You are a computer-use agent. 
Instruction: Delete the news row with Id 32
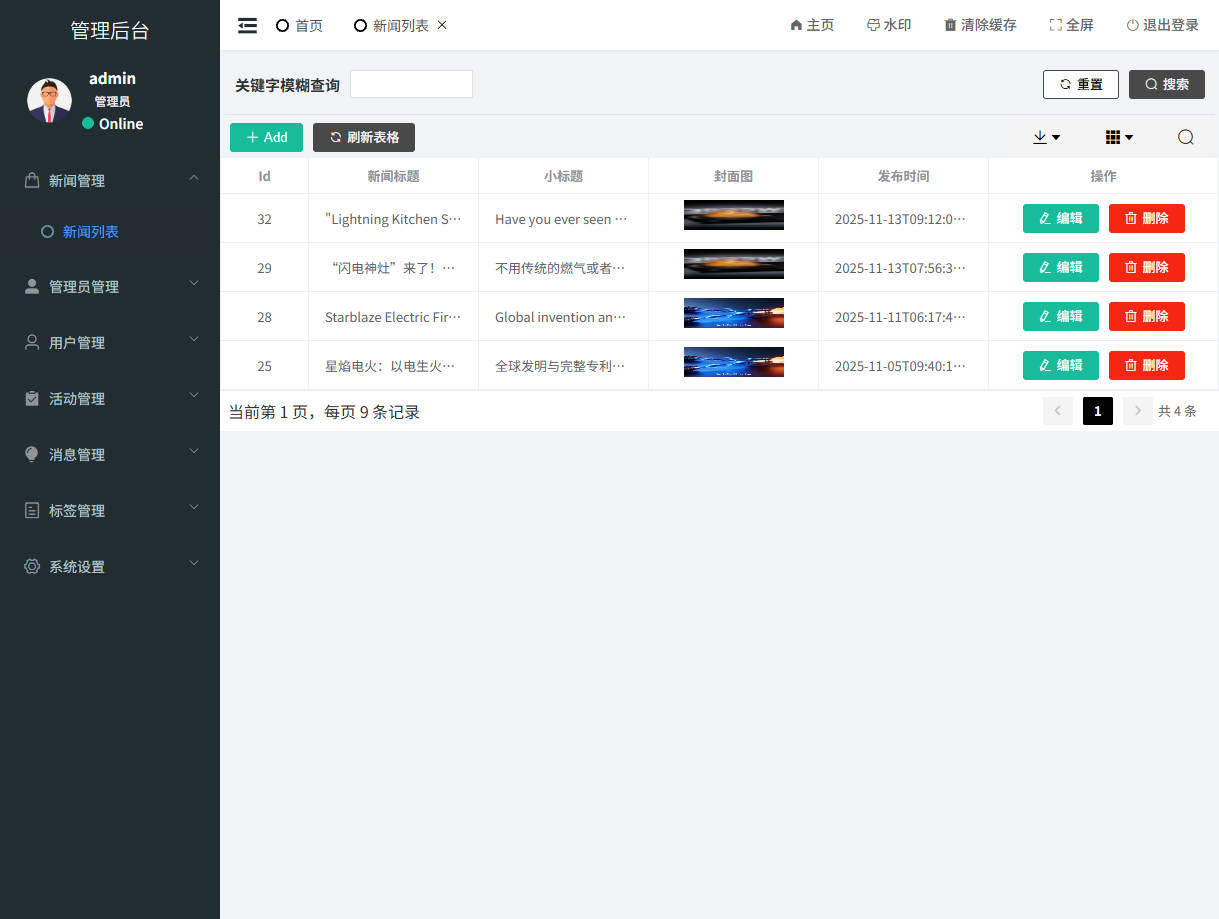(1146, 218)
